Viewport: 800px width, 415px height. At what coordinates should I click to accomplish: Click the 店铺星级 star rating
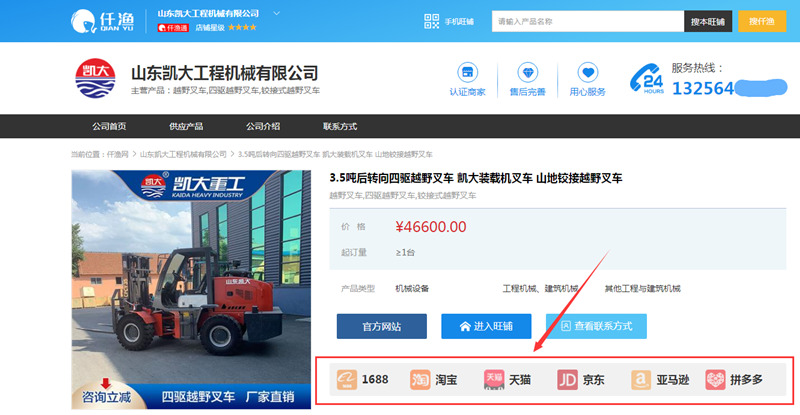242,27
